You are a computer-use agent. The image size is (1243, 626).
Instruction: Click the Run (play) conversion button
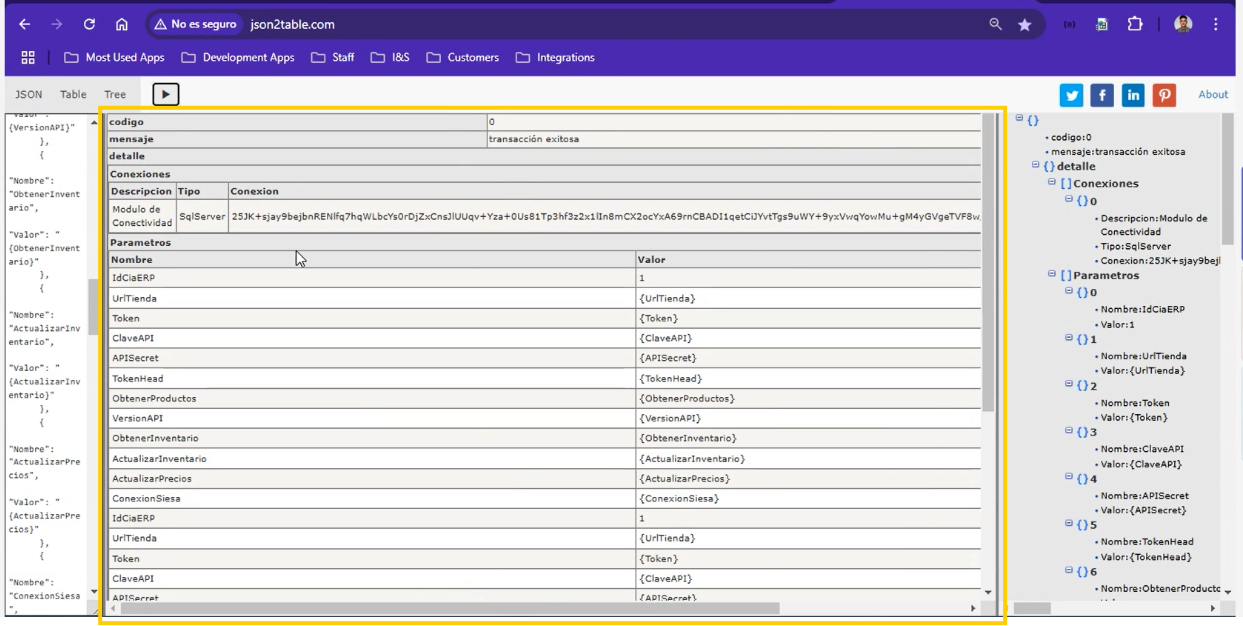[x=166, y=94]
